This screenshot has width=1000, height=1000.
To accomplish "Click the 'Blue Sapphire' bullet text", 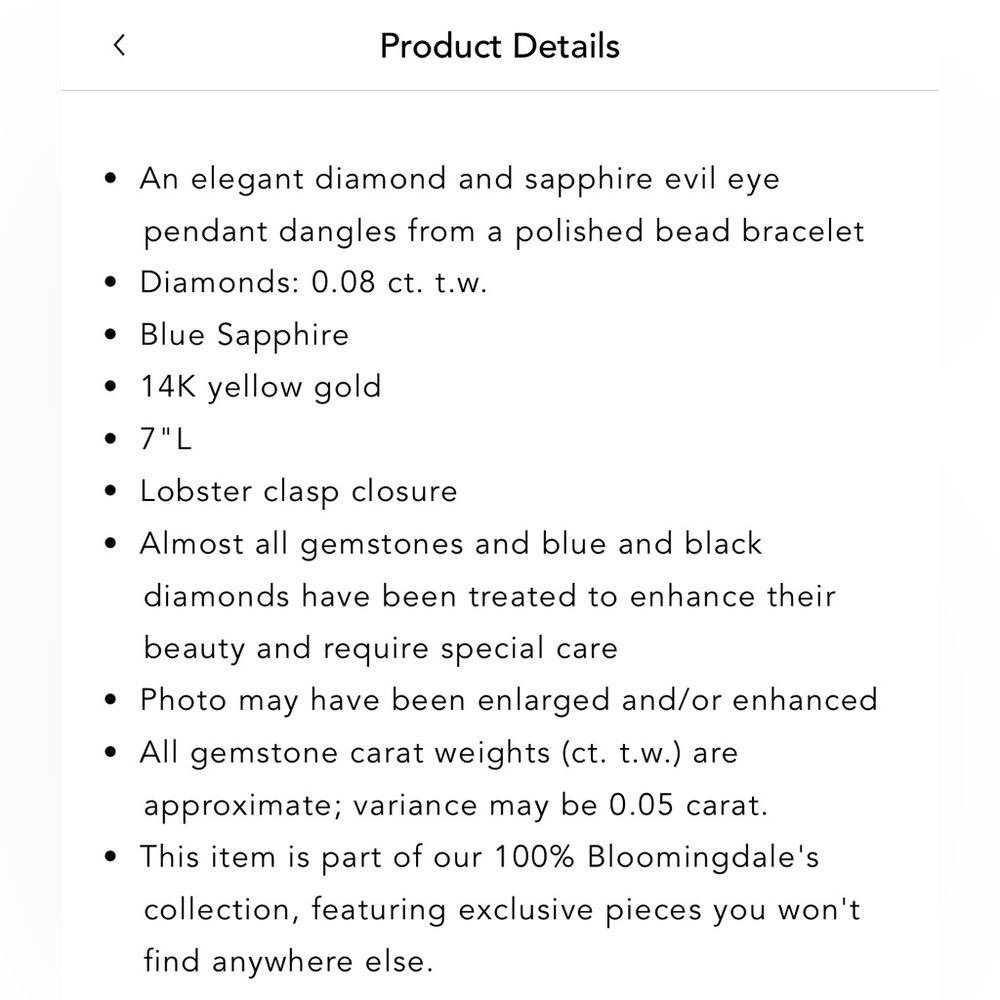I will tap(244, 335).
